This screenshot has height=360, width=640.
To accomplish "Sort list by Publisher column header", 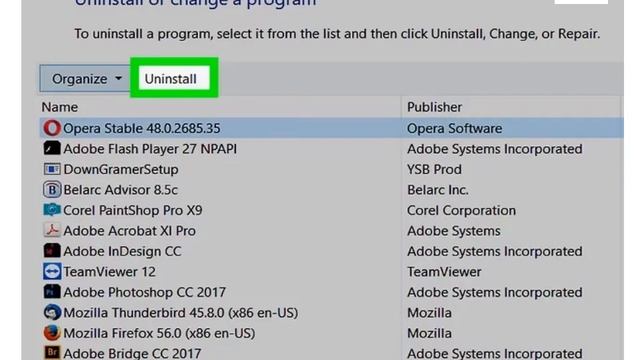I will (434, 107).
